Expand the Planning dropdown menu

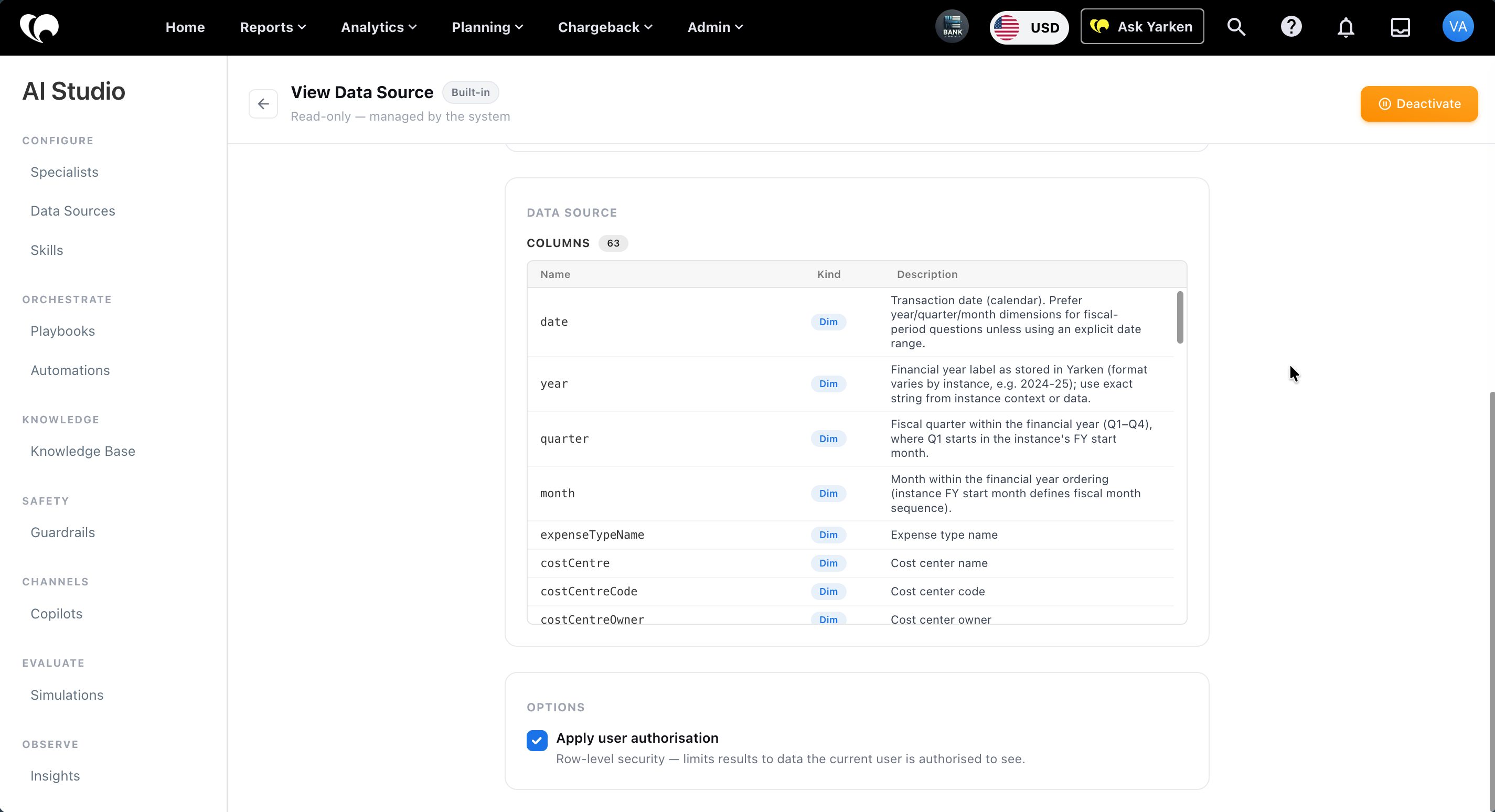(487, 27)
